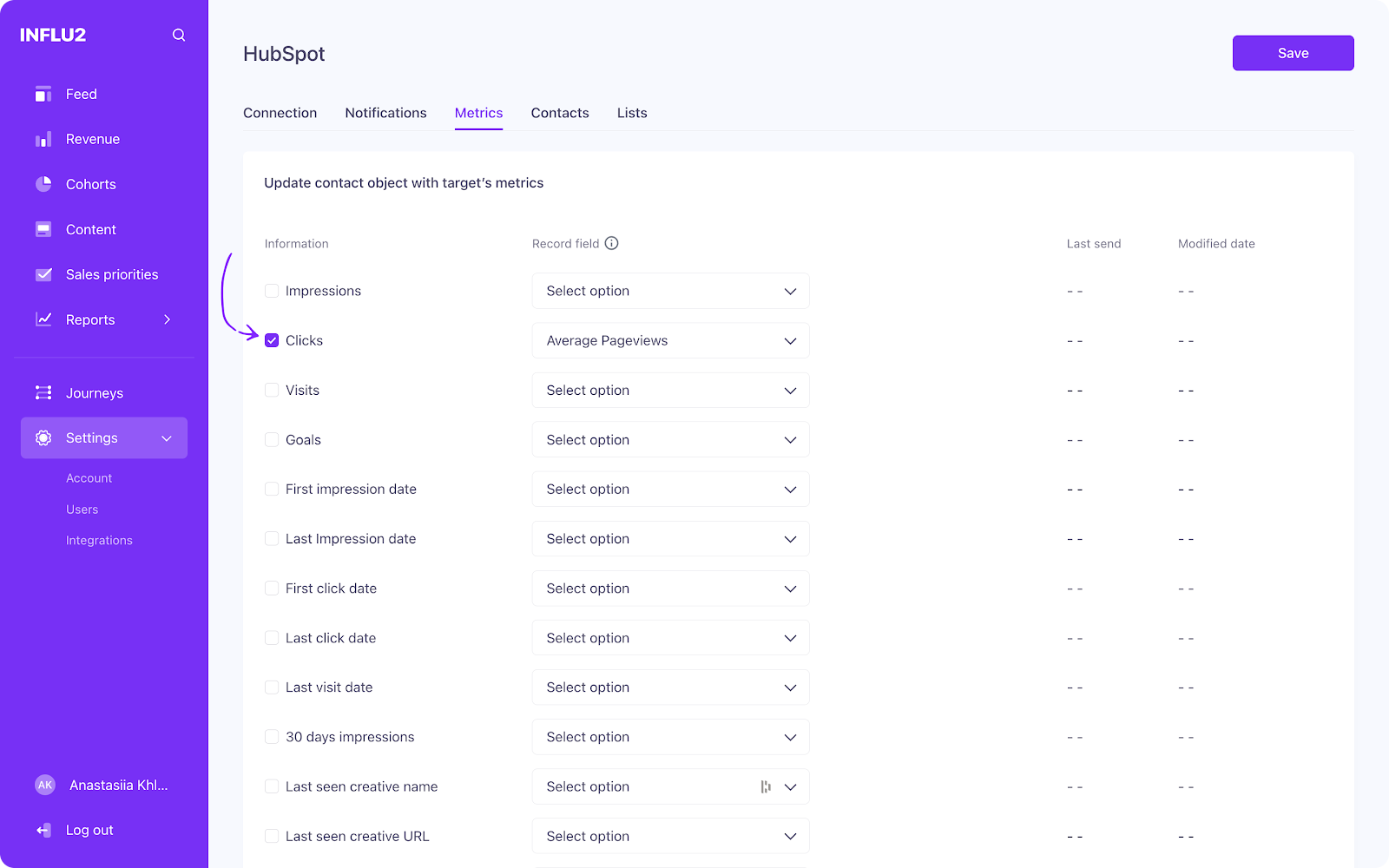The image size is (1389, 868).
Task: Switch to the Notifications tab
Action: [x=386, y=113]
